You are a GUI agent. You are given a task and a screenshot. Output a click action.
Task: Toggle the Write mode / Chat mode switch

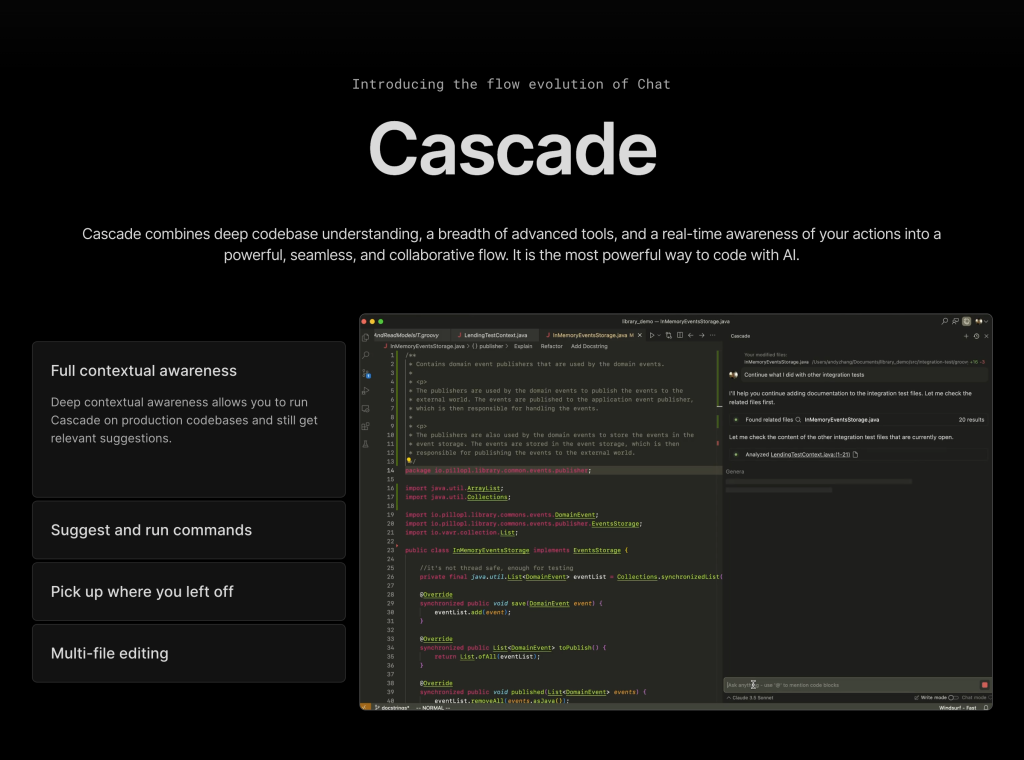click(953, 697)
